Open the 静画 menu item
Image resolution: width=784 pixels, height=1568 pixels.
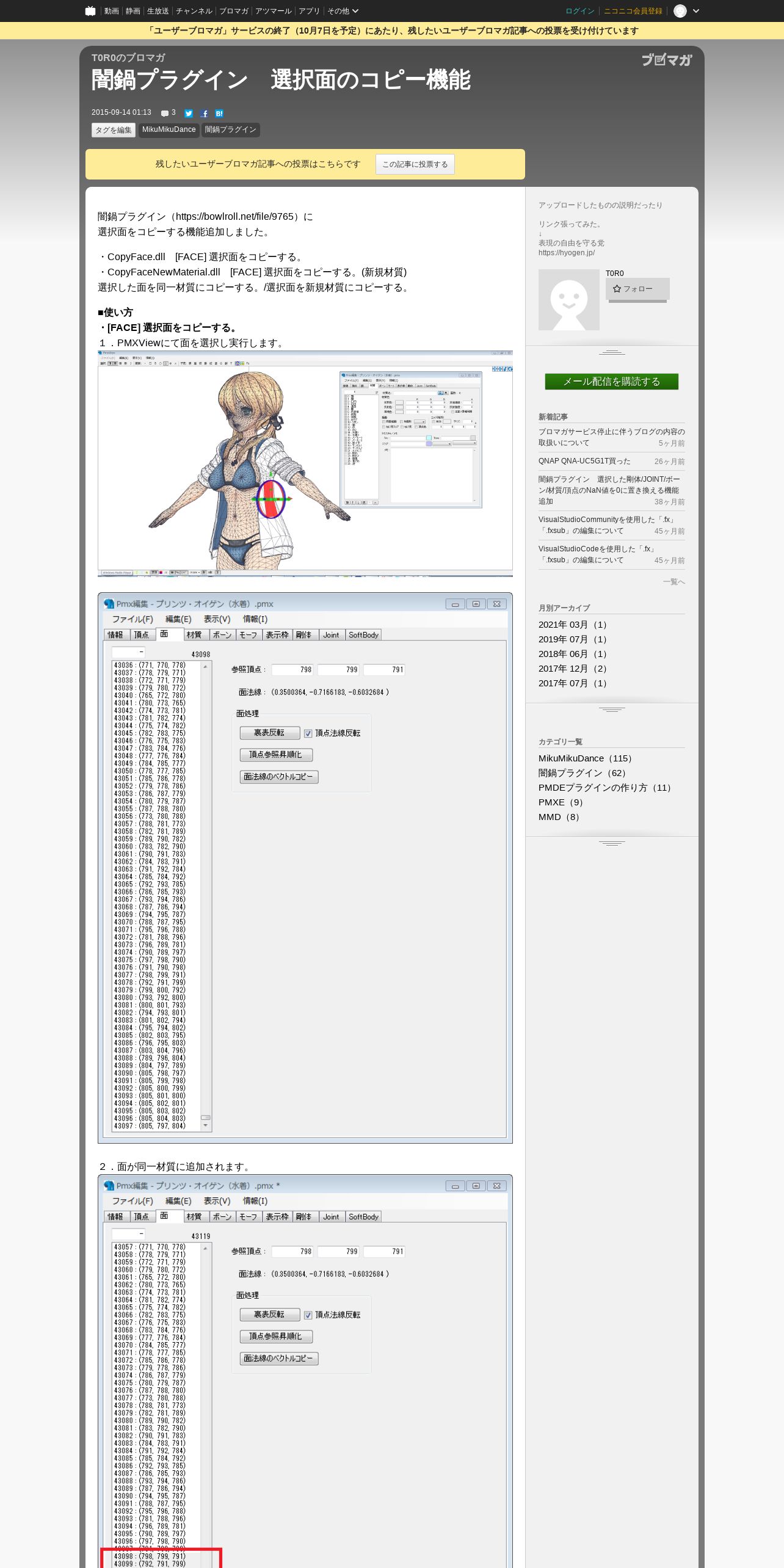point(132,11)
